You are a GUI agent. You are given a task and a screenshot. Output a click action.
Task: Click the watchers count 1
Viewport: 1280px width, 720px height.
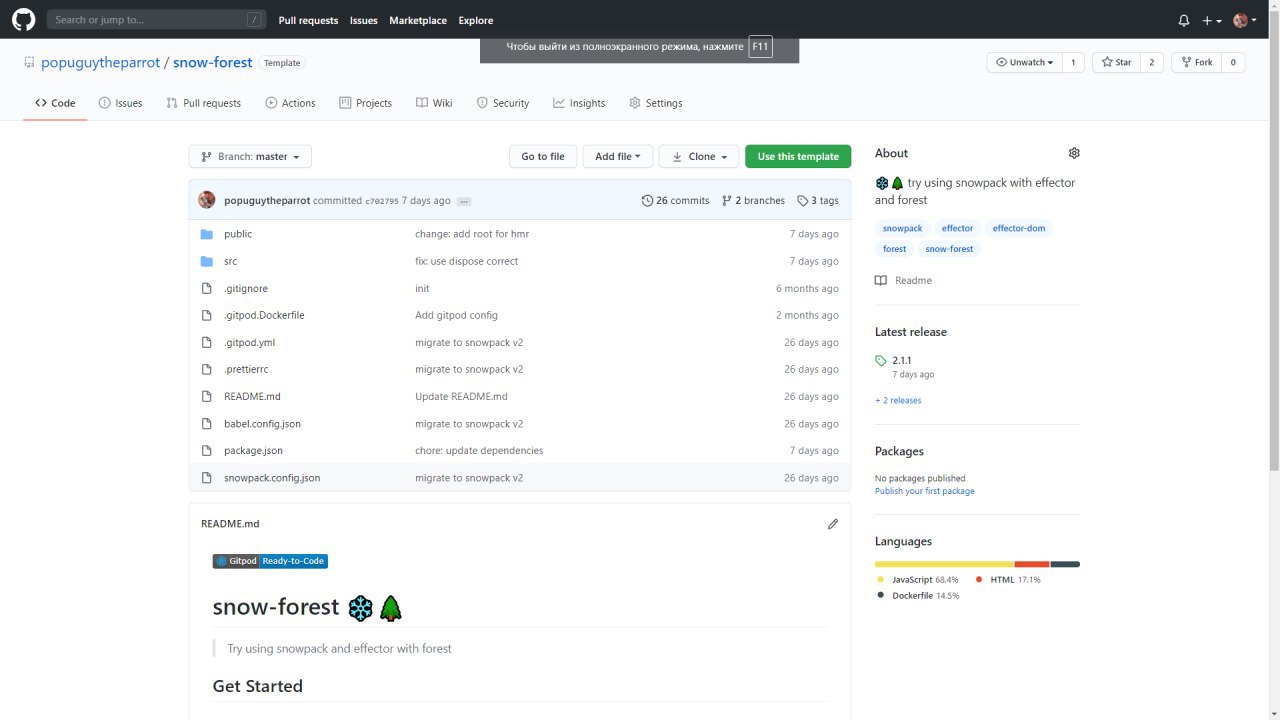click(x=1073, y=62)
